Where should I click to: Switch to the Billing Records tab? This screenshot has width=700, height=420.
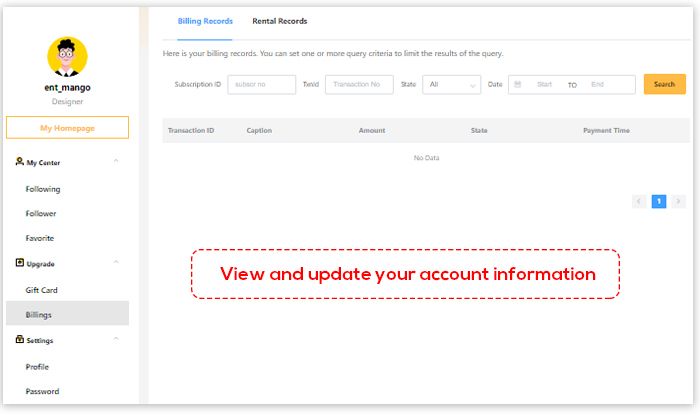coord(205,21)
